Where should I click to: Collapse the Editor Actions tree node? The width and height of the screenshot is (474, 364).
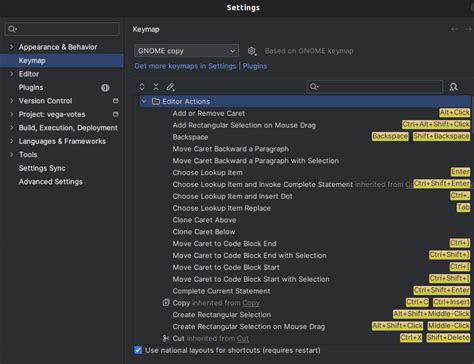144,101
